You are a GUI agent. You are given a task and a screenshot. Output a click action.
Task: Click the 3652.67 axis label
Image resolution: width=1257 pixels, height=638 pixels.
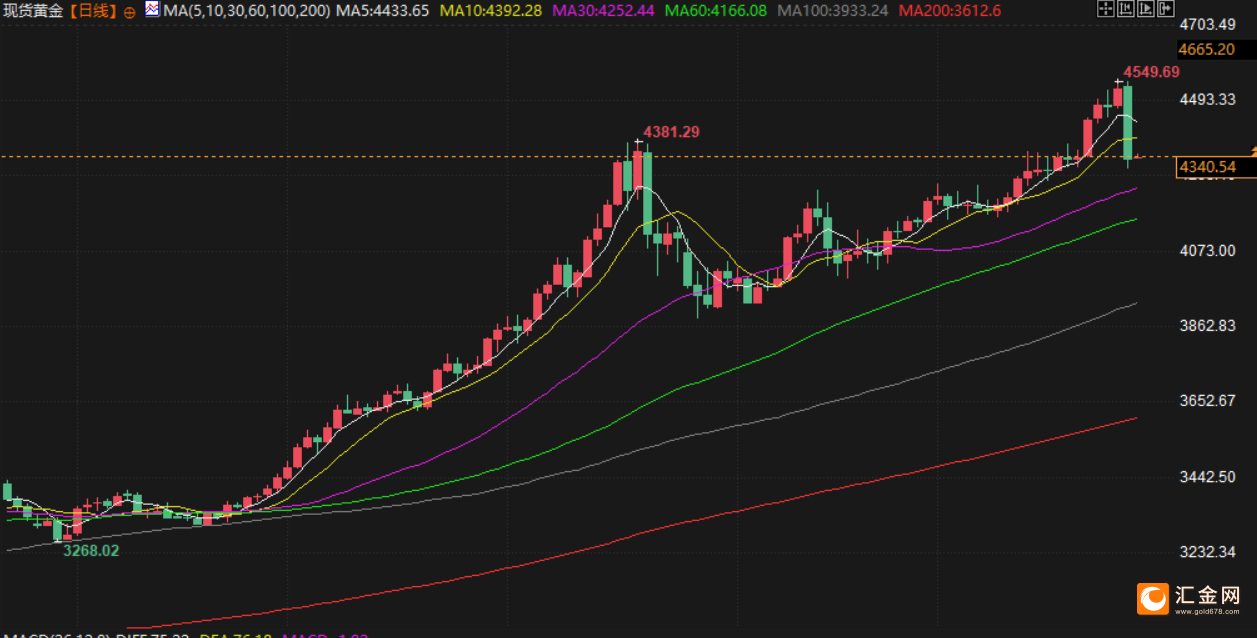coord(1207,401)
